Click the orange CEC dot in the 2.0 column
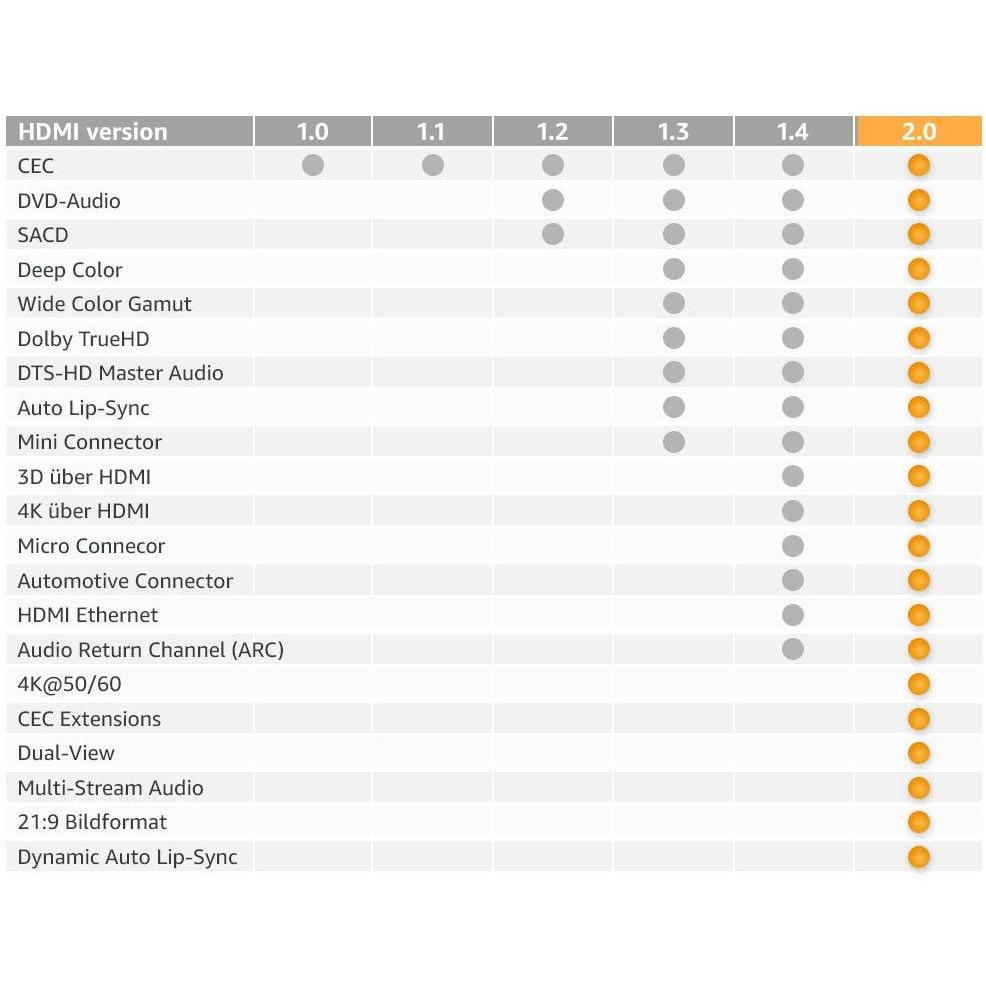This screenshot has width=986, height=986. (919, 165)
